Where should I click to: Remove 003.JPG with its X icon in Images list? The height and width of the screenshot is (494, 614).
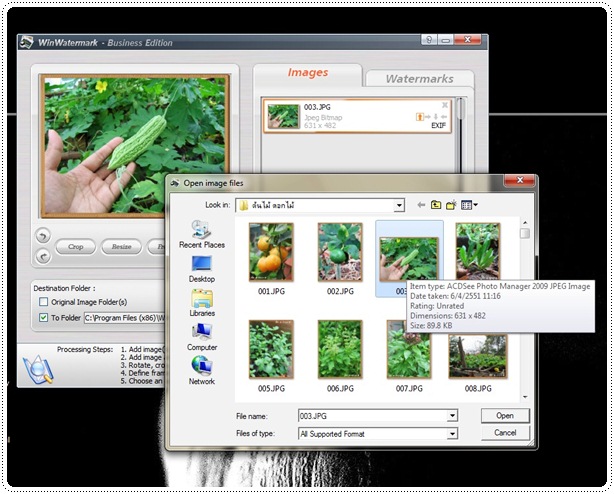tap(444, 105)
